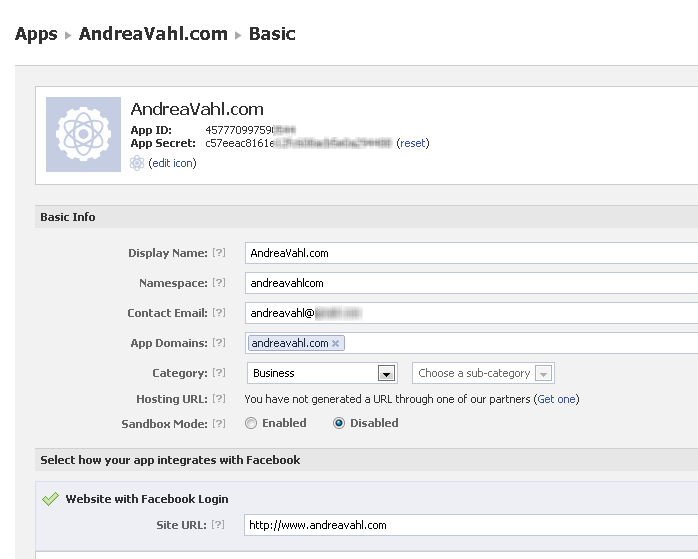
Task: Click the Get one hosting URL link
Action: (x=557, y=399)
